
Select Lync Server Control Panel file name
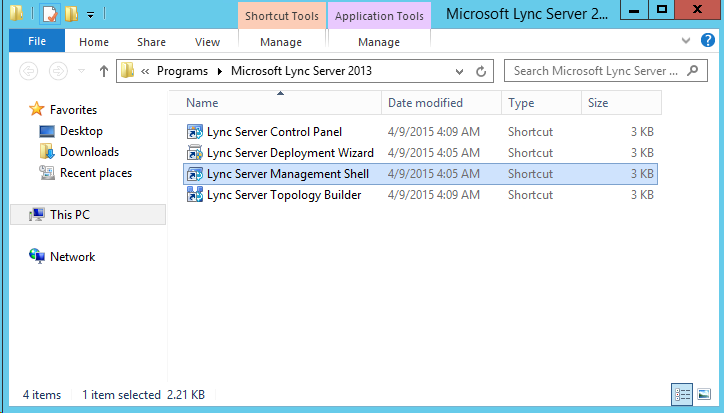pyautogui.click(x=274, y=132)
